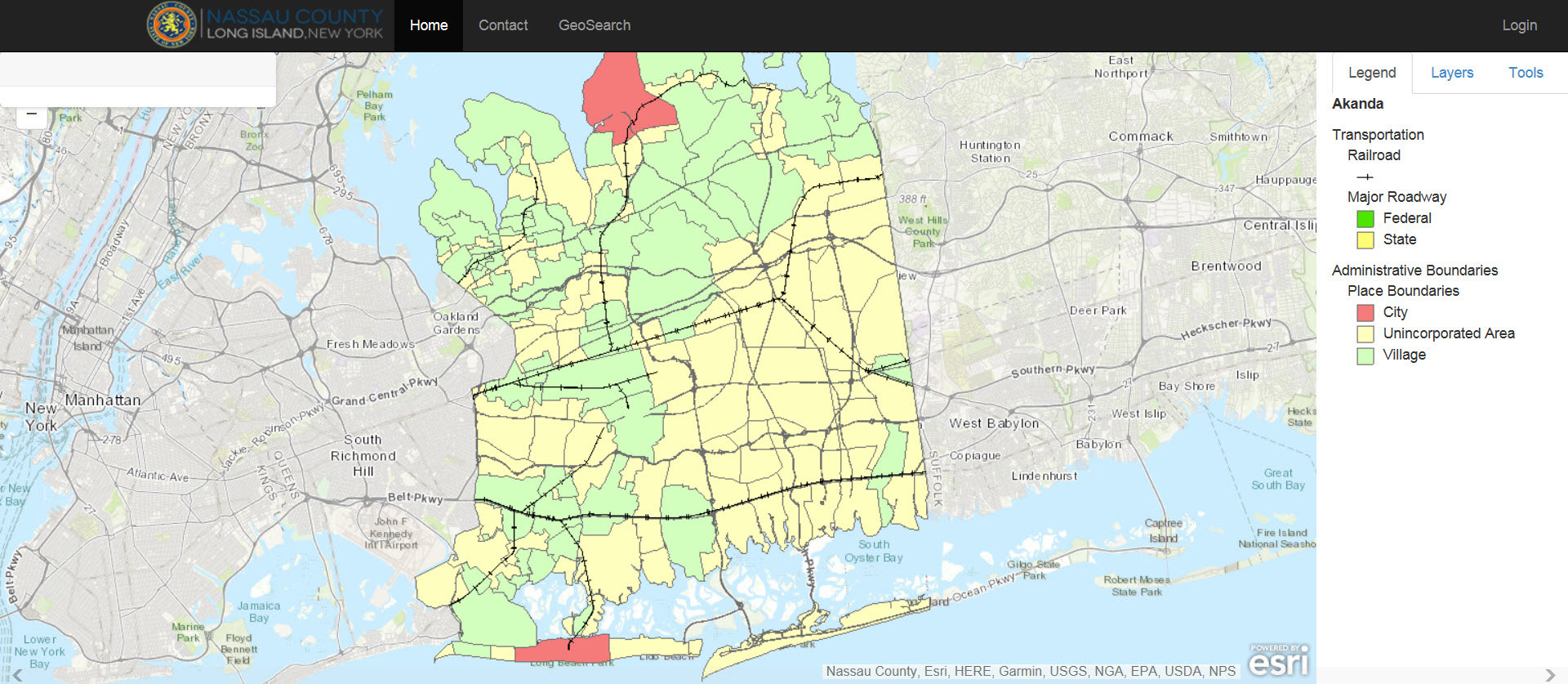
Task: Go to the Contact page
Action: coord(503,25)
